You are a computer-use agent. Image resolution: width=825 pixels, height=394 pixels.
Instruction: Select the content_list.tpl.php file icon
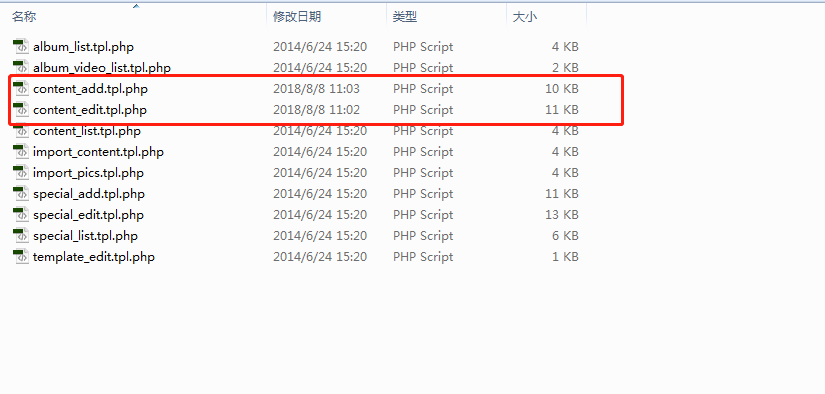(21, 131)
